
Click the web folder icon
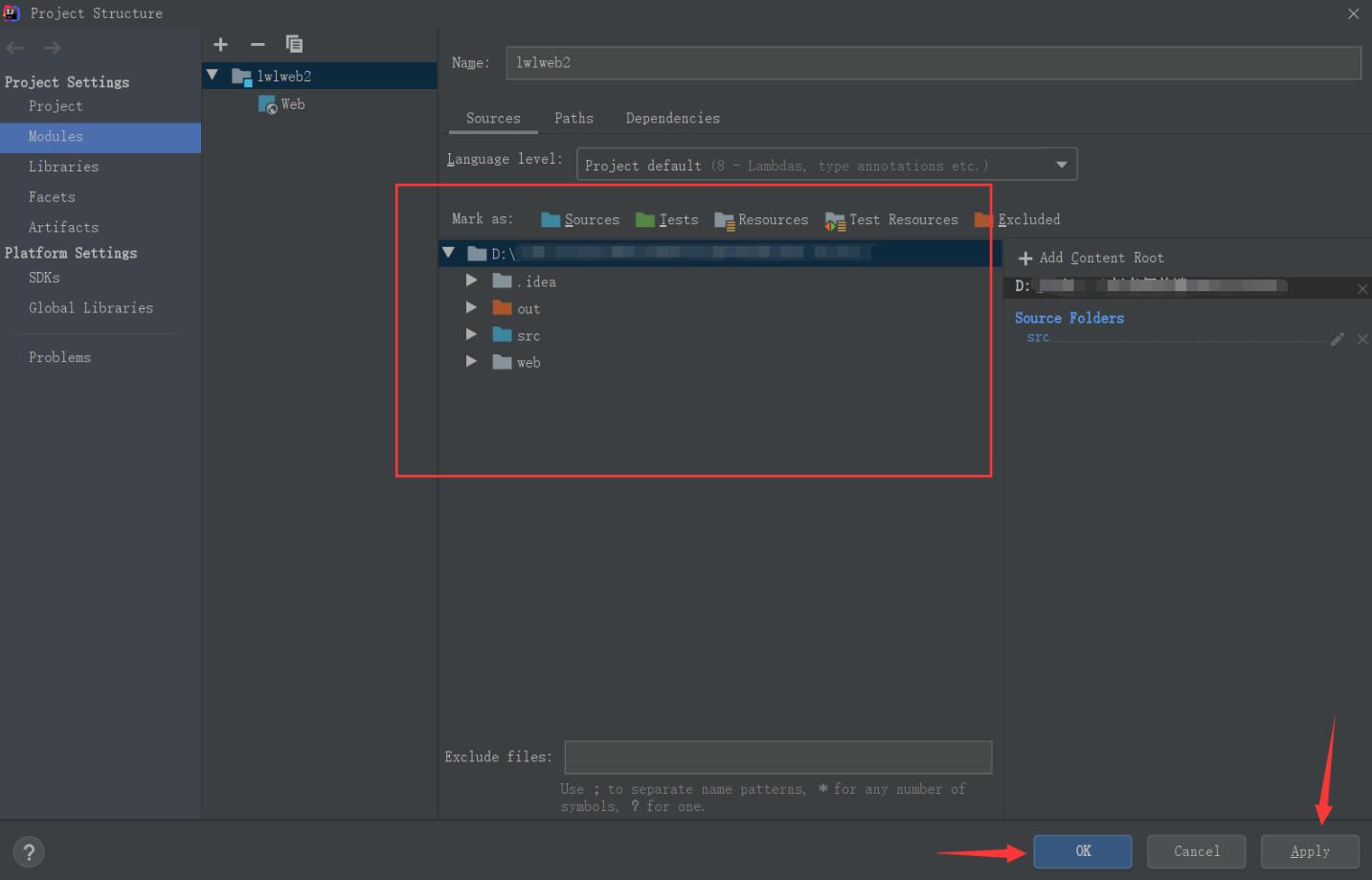pyautogui.click(x=502, y=361)
